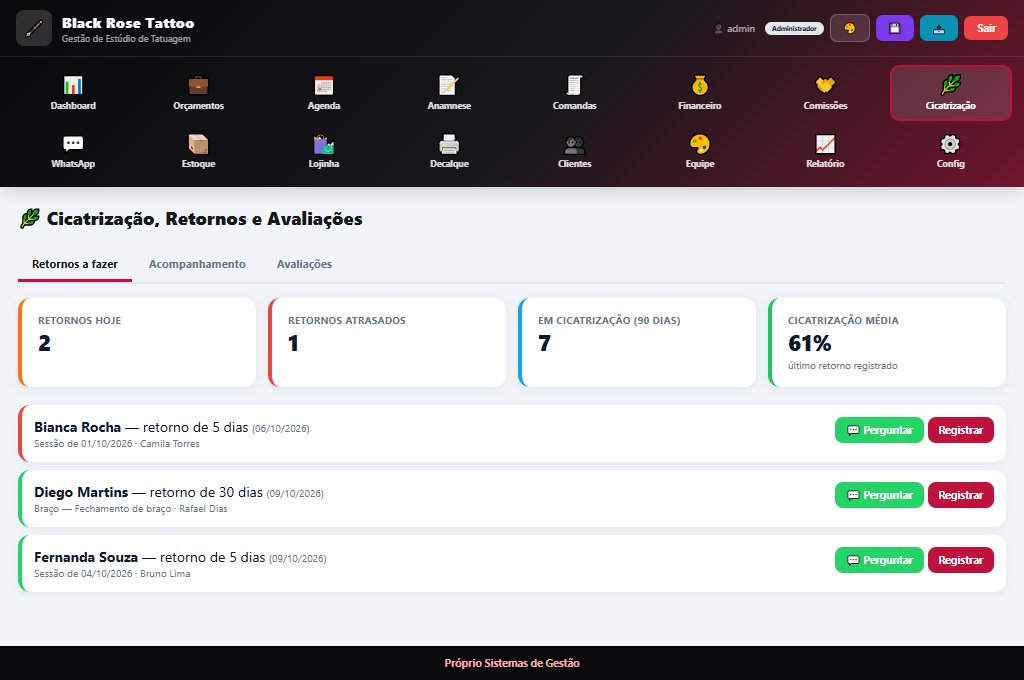1024x680 pixels.
Task: Open the Relatório chart section
Action: (825, 152)
